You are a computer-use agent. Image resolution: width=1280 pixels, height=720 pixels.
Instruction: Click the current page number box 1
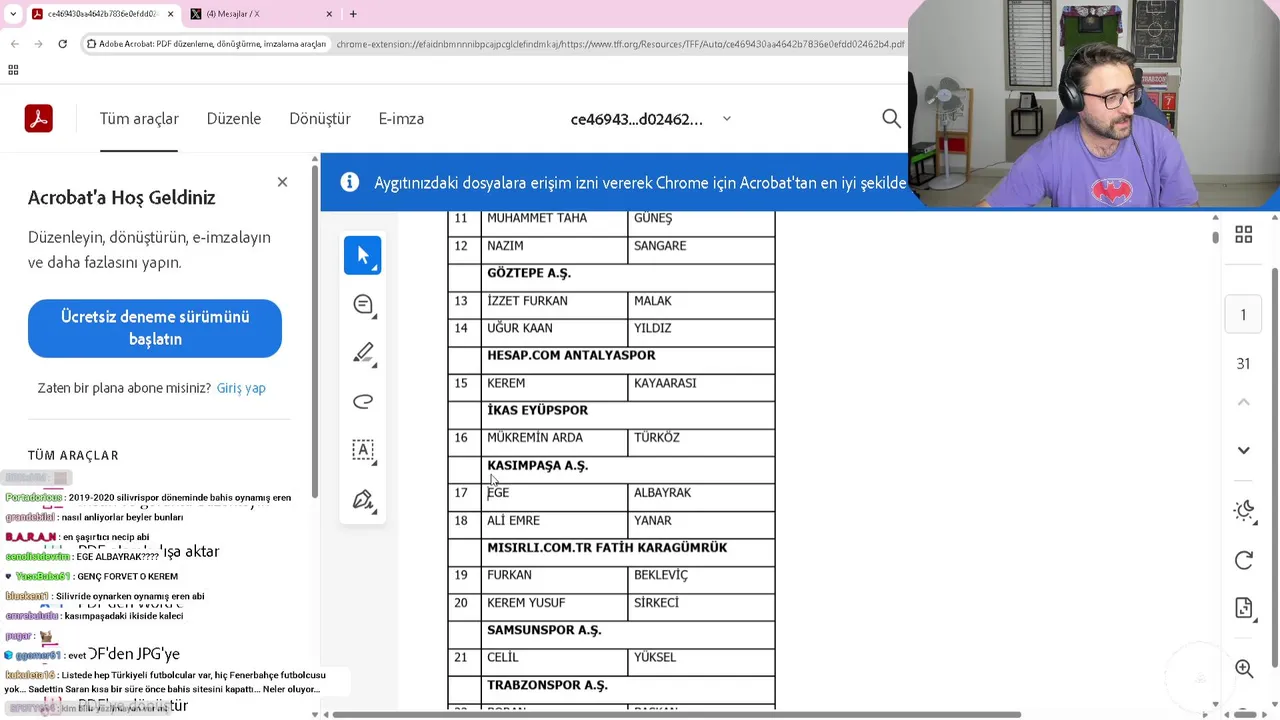click(1243, 315)
